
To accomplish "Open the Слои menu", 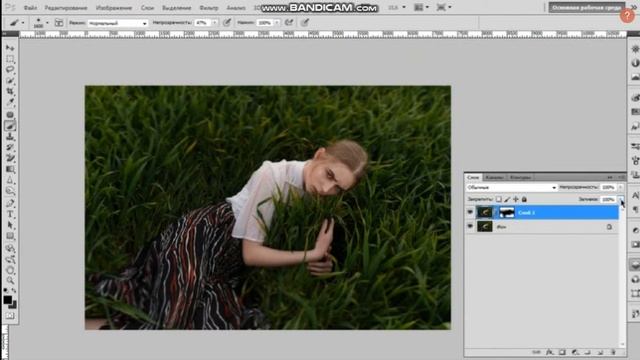I will (x=147, y=8).
